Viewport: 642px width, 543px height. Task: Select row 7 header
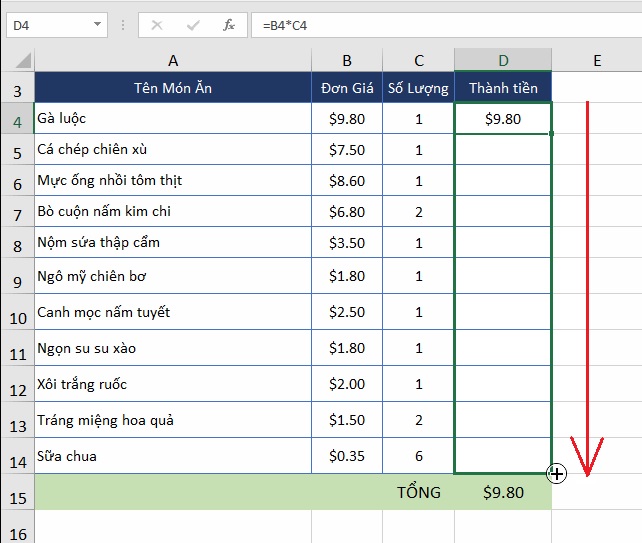tap(18, 211)
